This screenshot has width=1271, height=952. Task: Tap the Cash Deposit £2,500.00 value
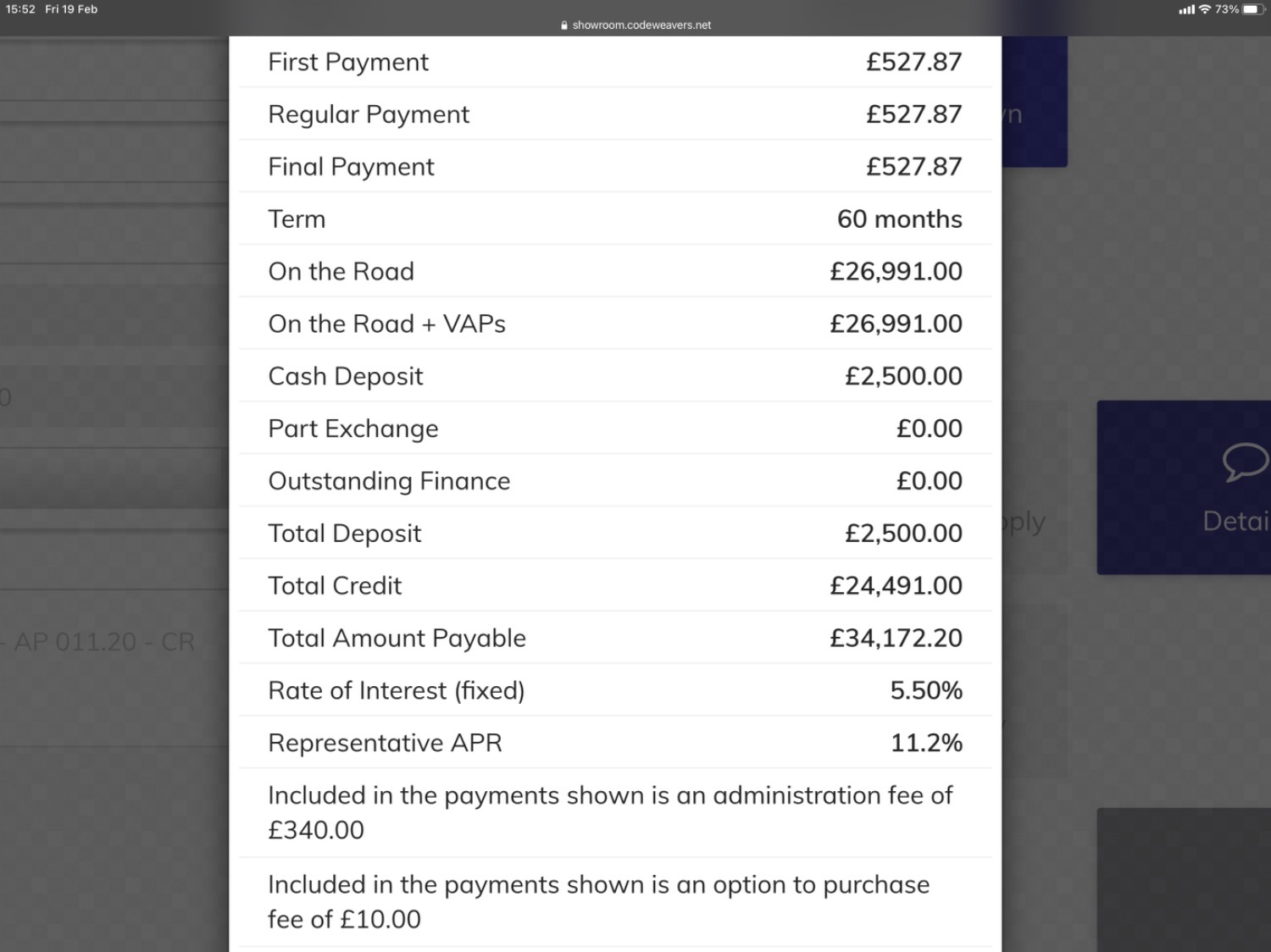tap(903, 376)
